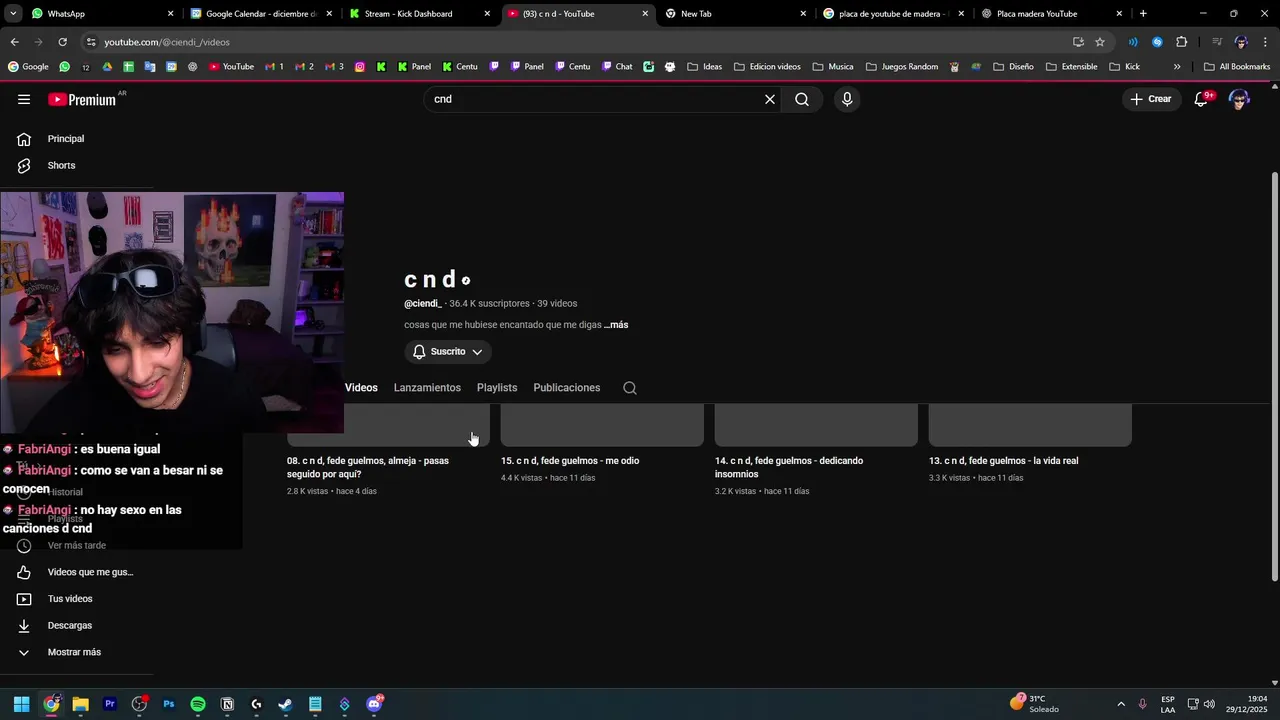The width and height of the screenshot is (1280, 720).
Task: Open Steam from the taskbar
Action: (x=286, y=704)
